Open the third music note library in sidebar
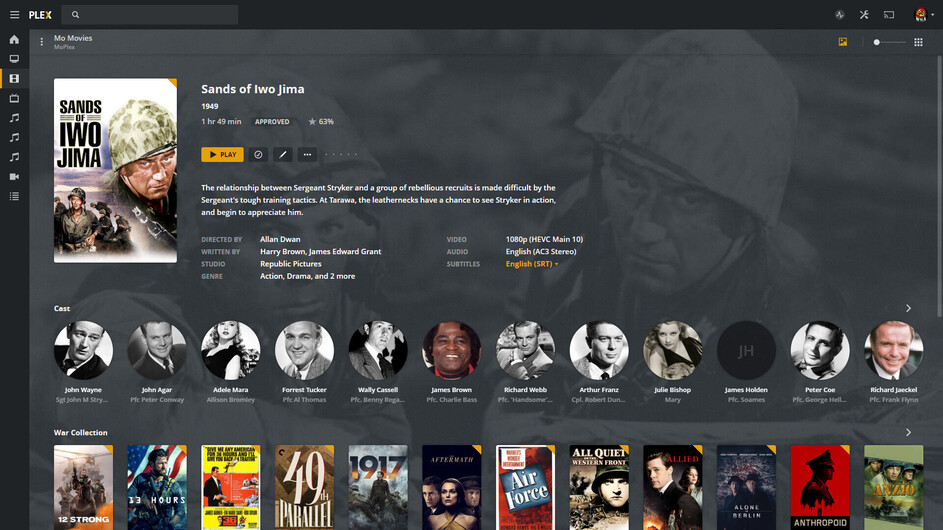The height and width of the screenshot is (530, 943). point(14,157)
